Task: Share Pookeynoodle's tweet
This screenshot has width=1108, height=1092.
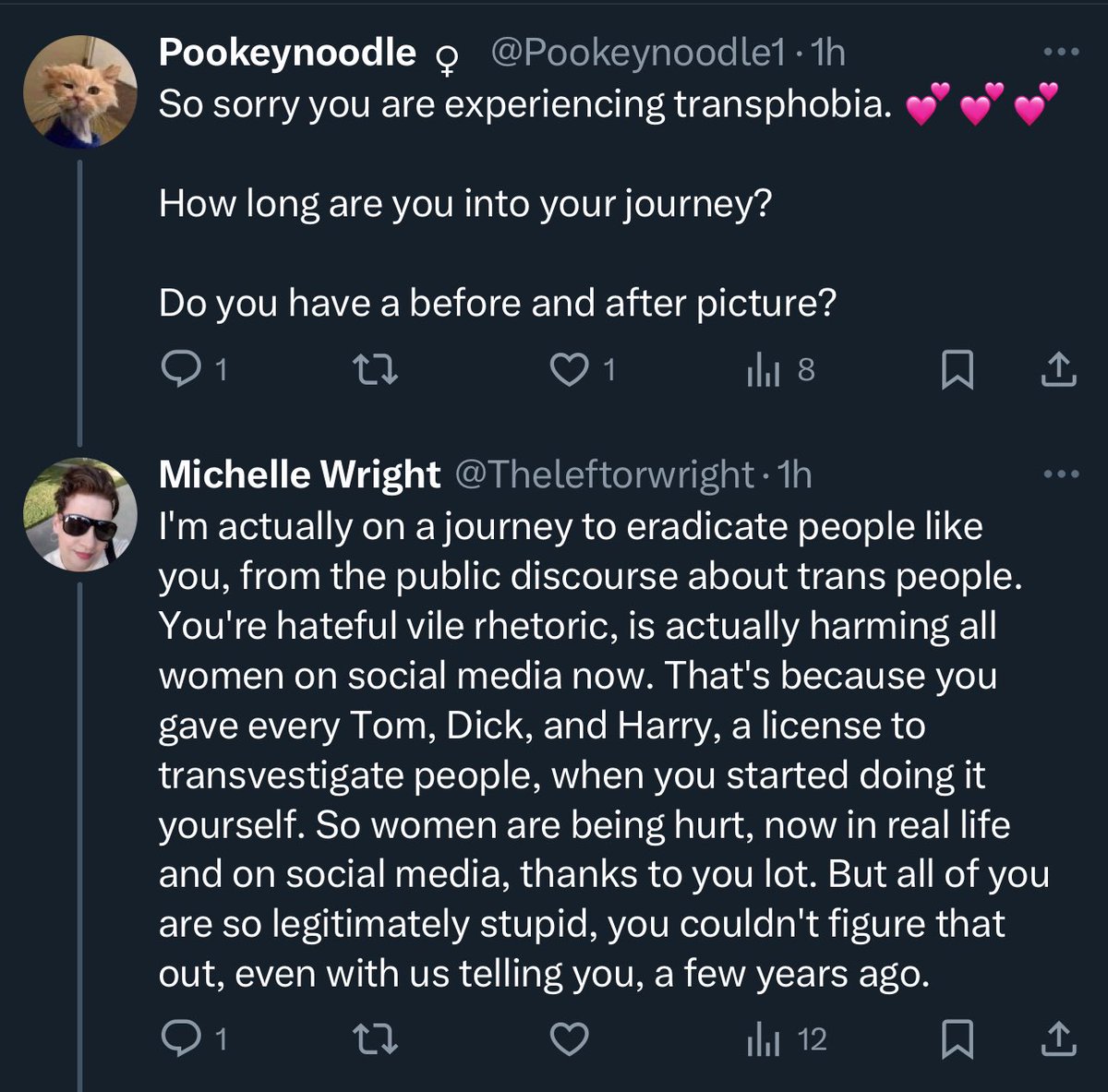Action: point(1058,370)
